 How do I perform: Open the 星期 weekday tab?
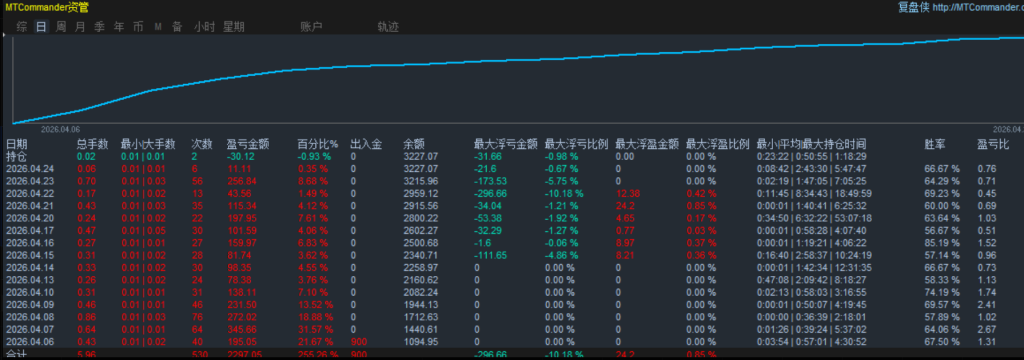tap(234, 27)
